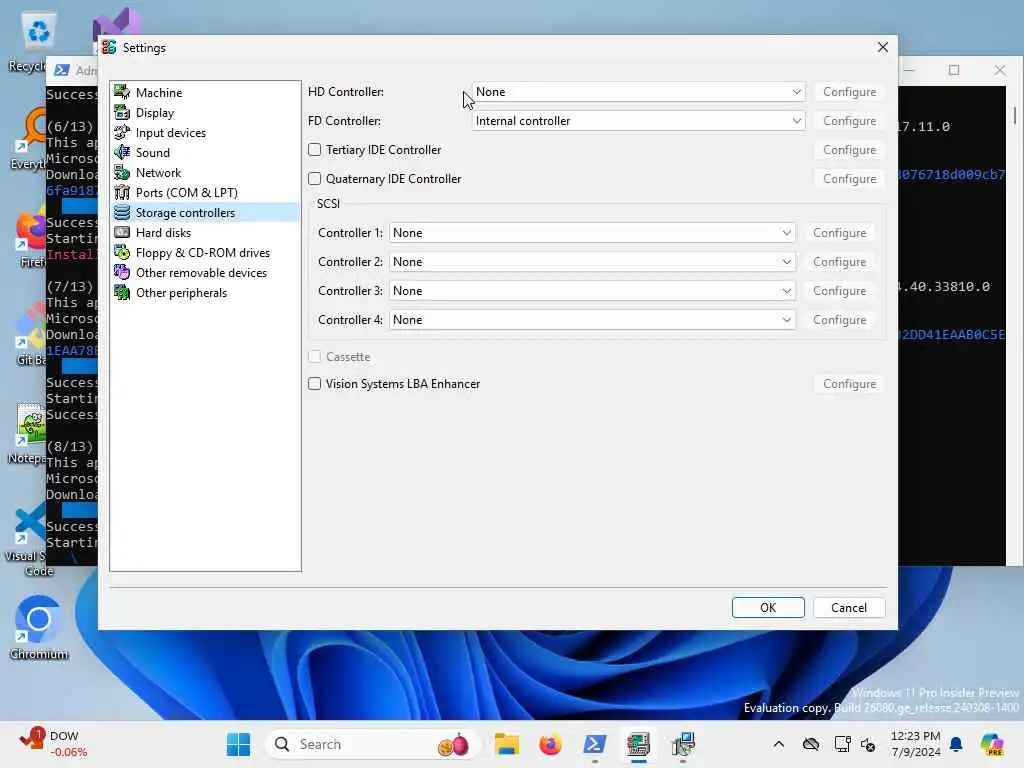Switch to PowerShell taskbar icon
Viewport: 1024px width, 768px height.
point(594,744)
